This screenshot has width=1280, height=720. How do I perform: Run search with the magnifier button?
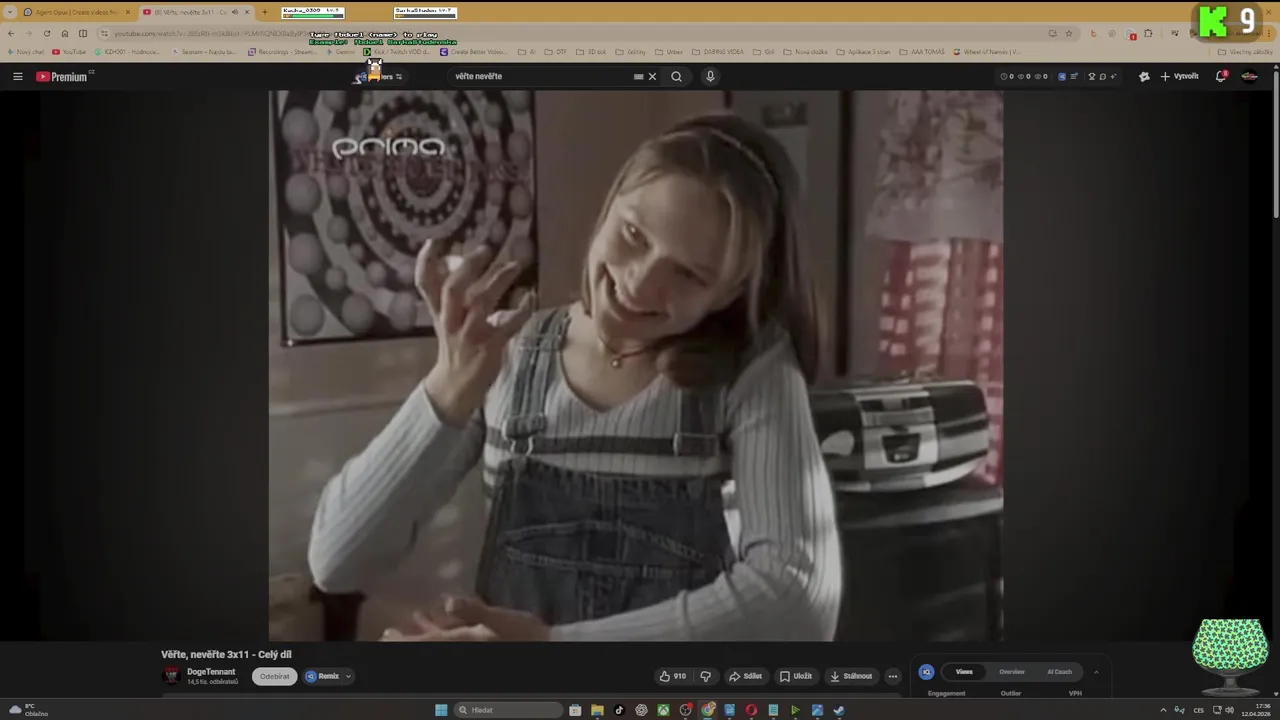click(x=676, y=76)
